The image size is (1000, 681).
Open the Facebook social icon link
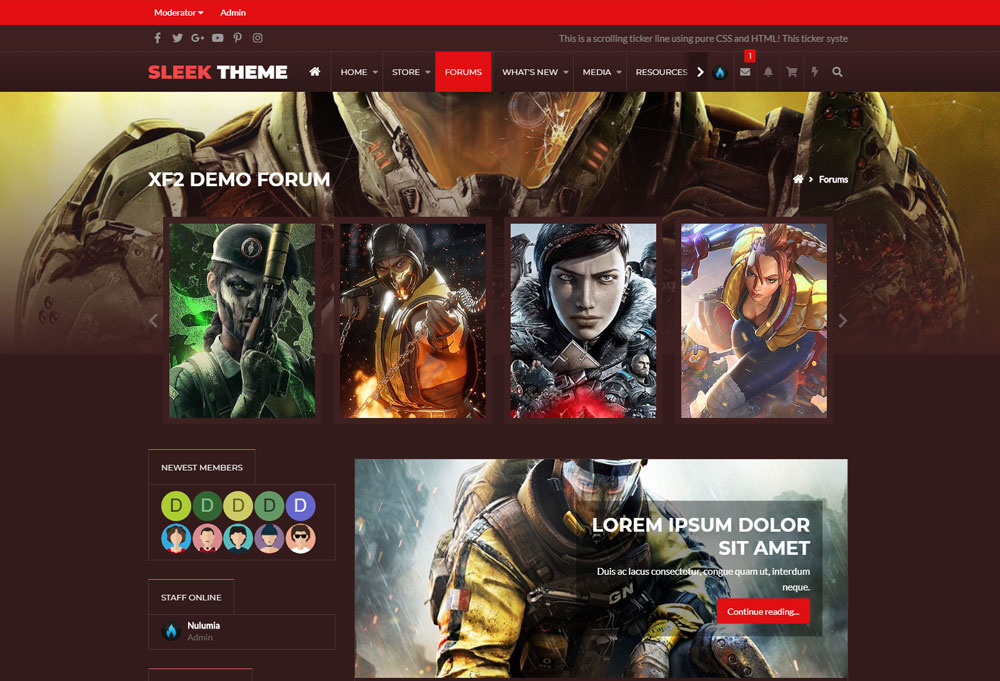pyautogui.click(x=157, y=38)
